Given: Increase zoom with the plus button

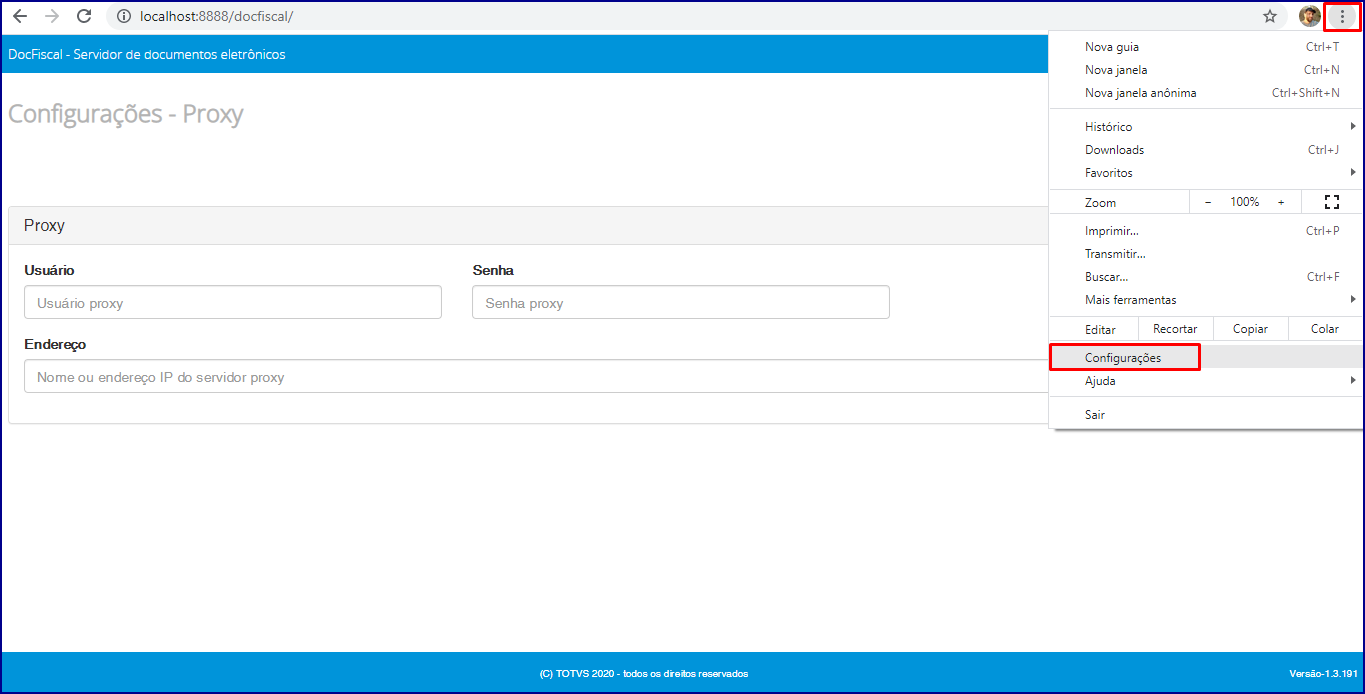Looking at the screenshot, I should (1281, 202).
